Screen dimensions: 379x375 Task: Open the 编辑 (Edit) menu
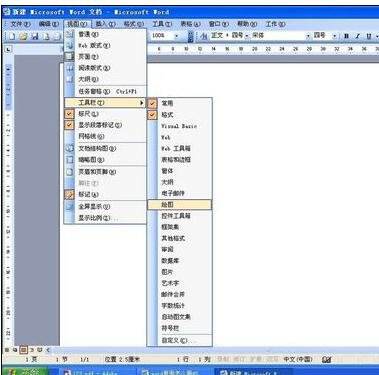pyautogui.click(x=49, y=24)
